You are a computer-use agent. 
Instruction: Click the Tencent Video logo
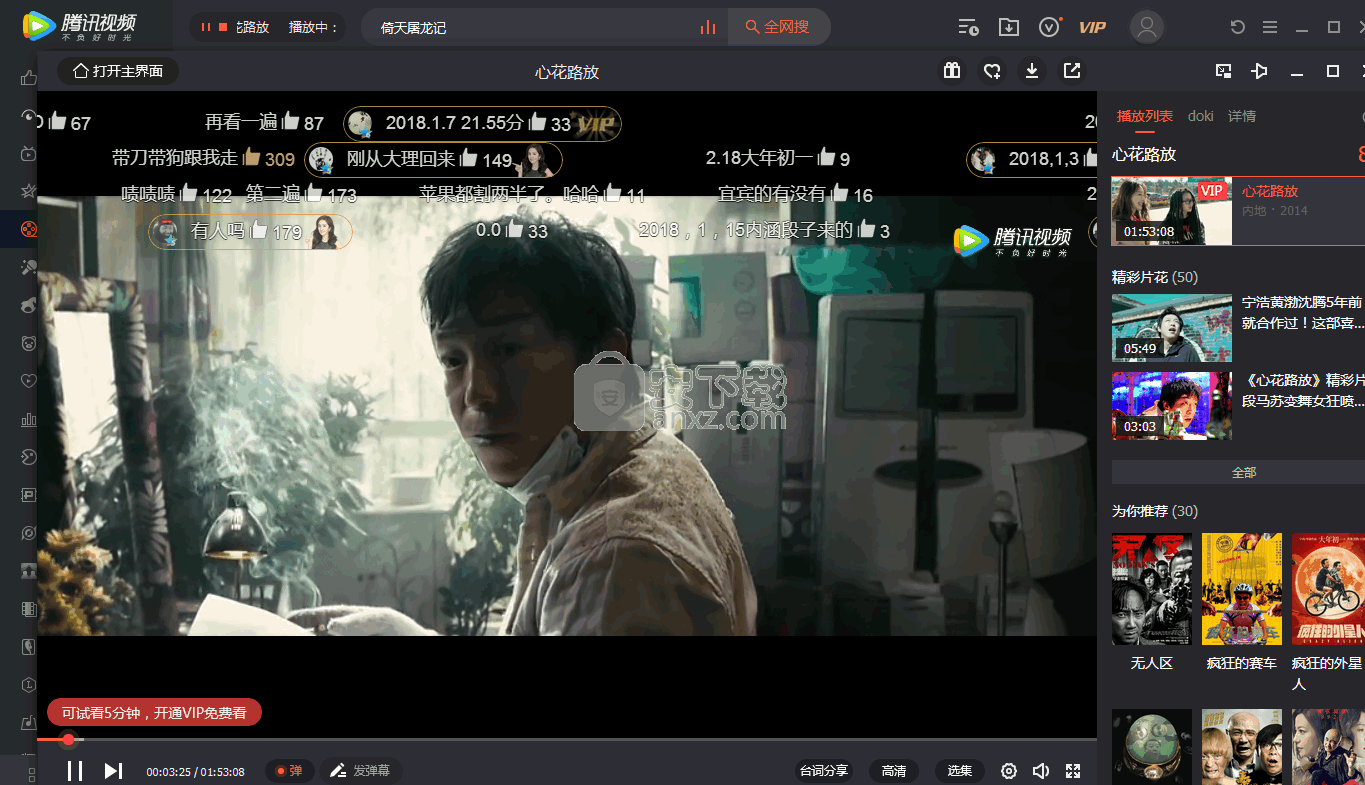tap(79, 26)
